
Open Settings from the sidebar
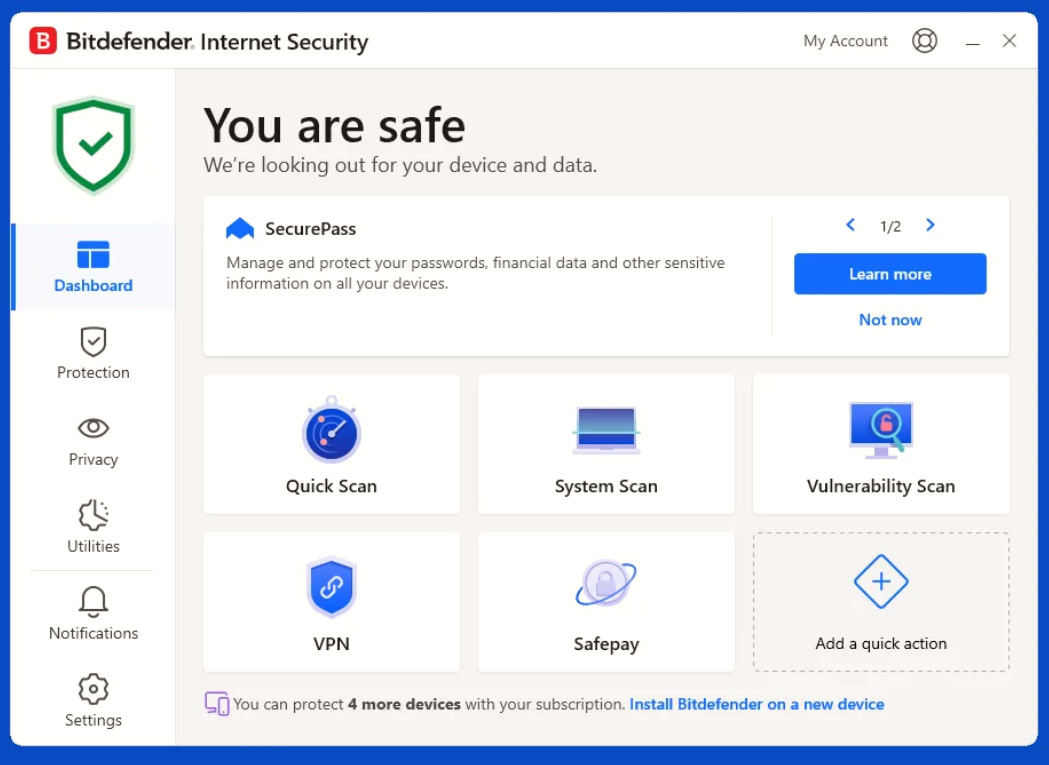point(93,701)
